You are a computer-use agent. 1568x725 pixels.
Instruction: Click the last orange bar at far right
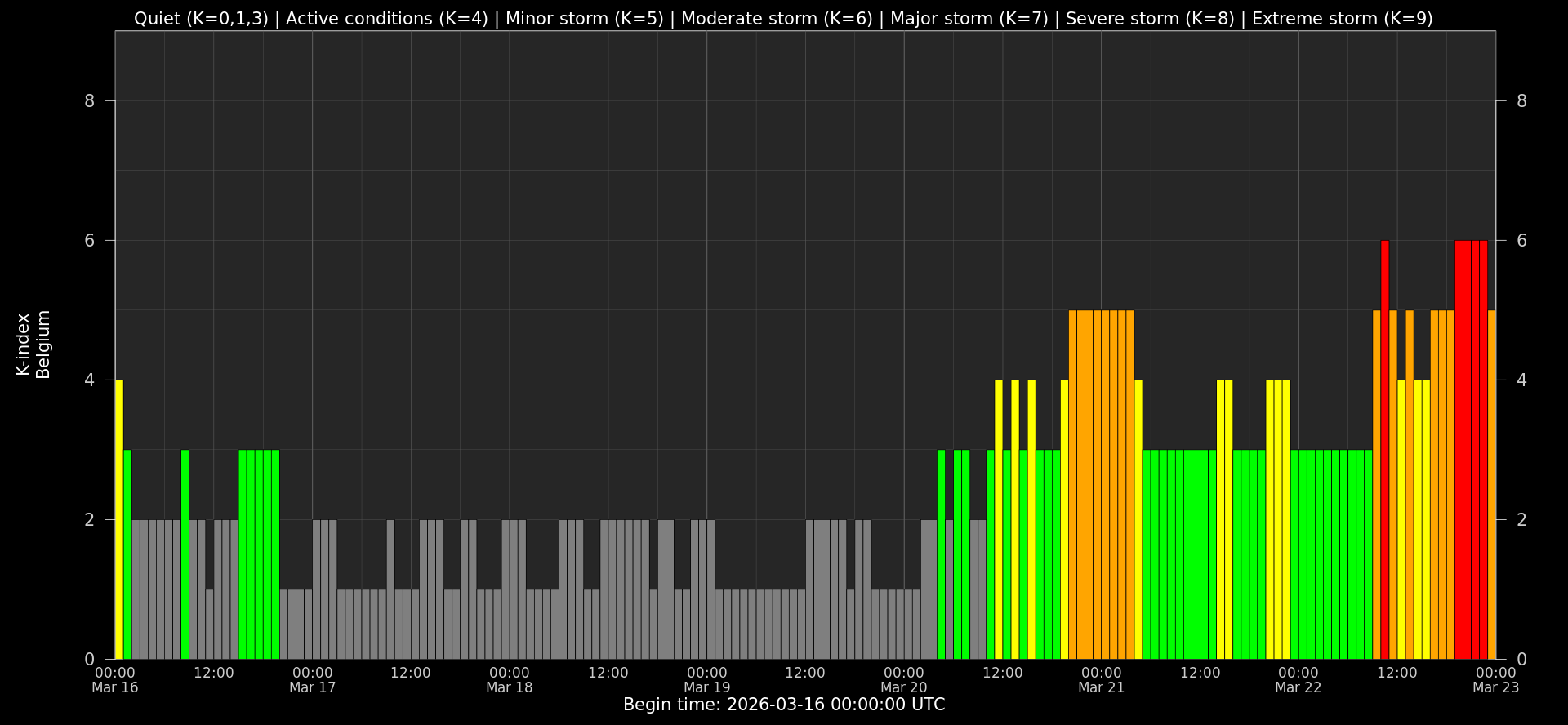click(1491, 484)
